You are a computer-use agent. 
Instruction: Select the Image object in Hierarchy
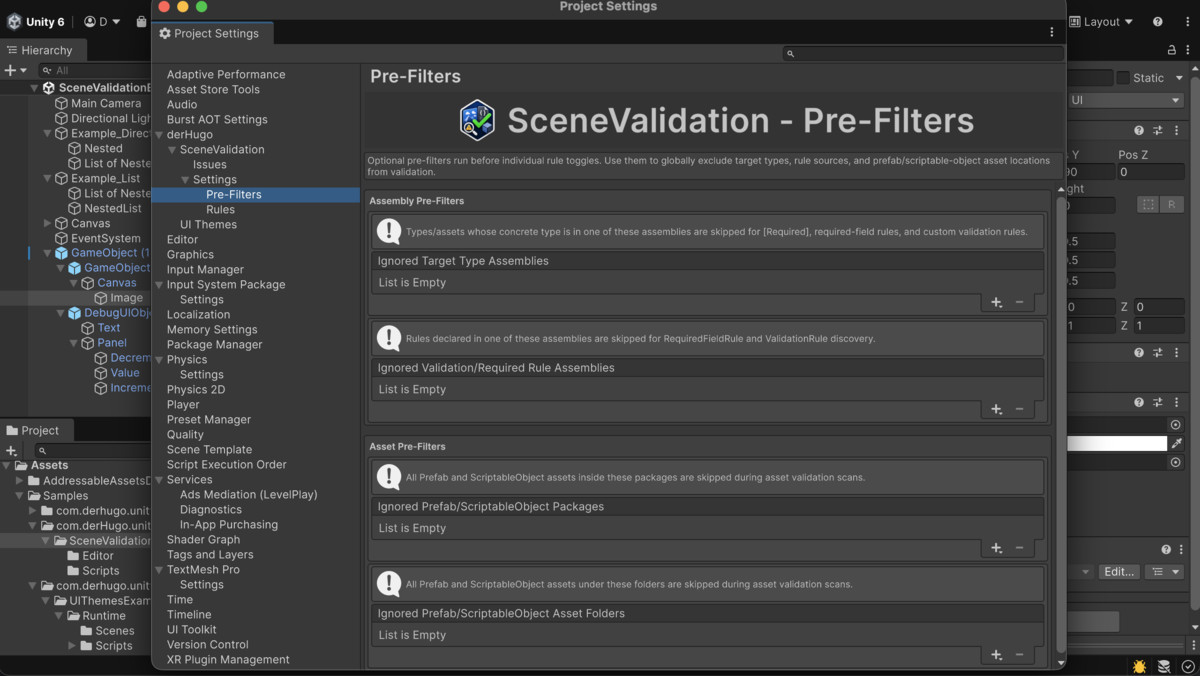(126, 298)
